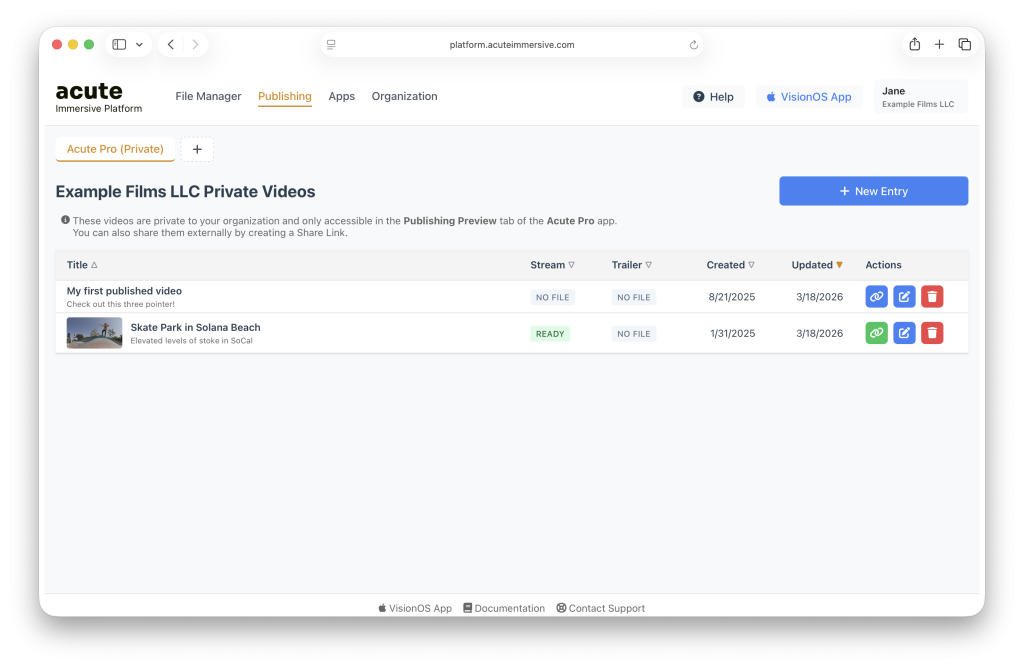Delete My first published video entry
1024x668 pixels.
(932, 297)
